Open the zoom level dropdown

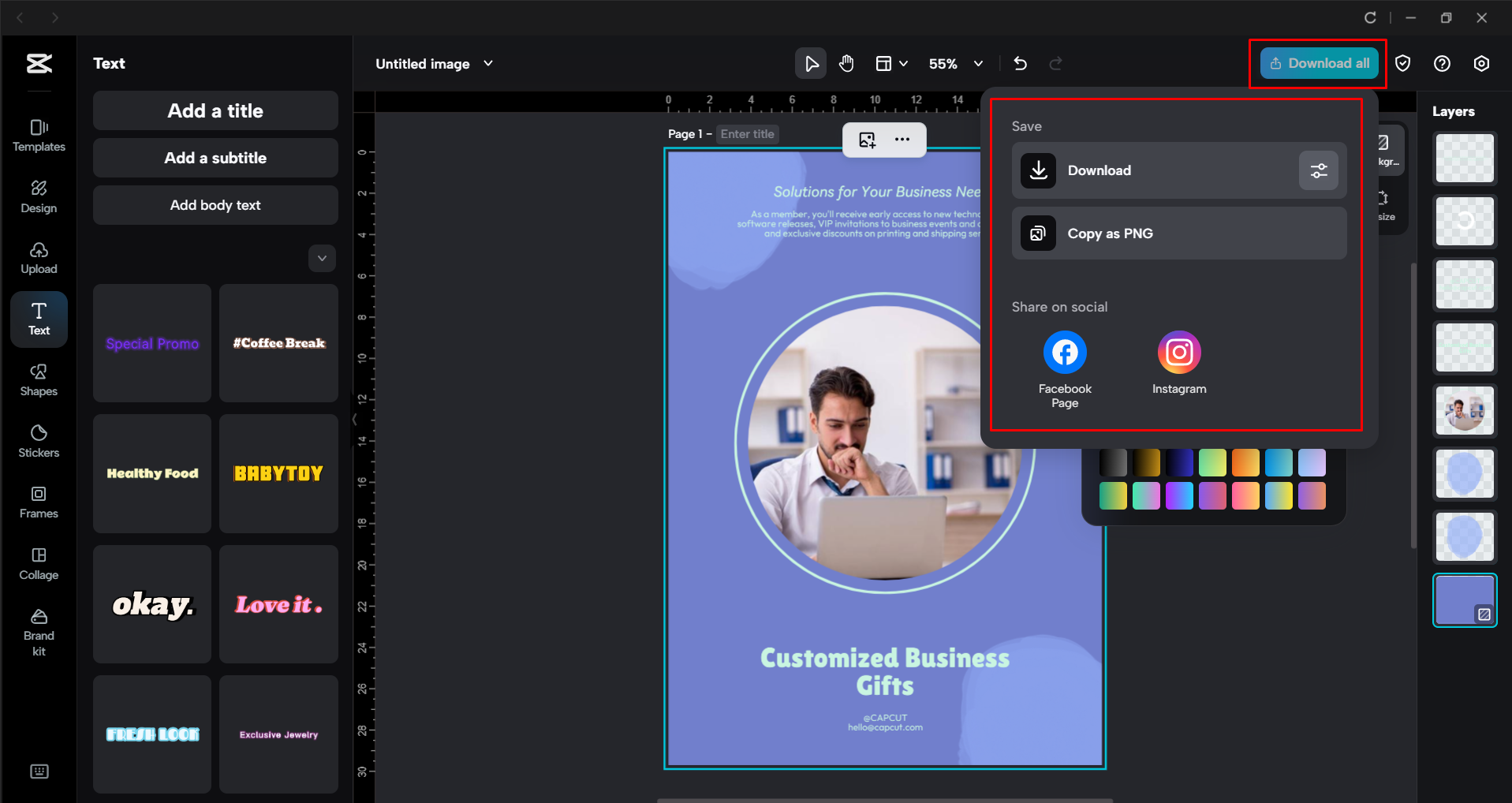click(x=978, y=63)
